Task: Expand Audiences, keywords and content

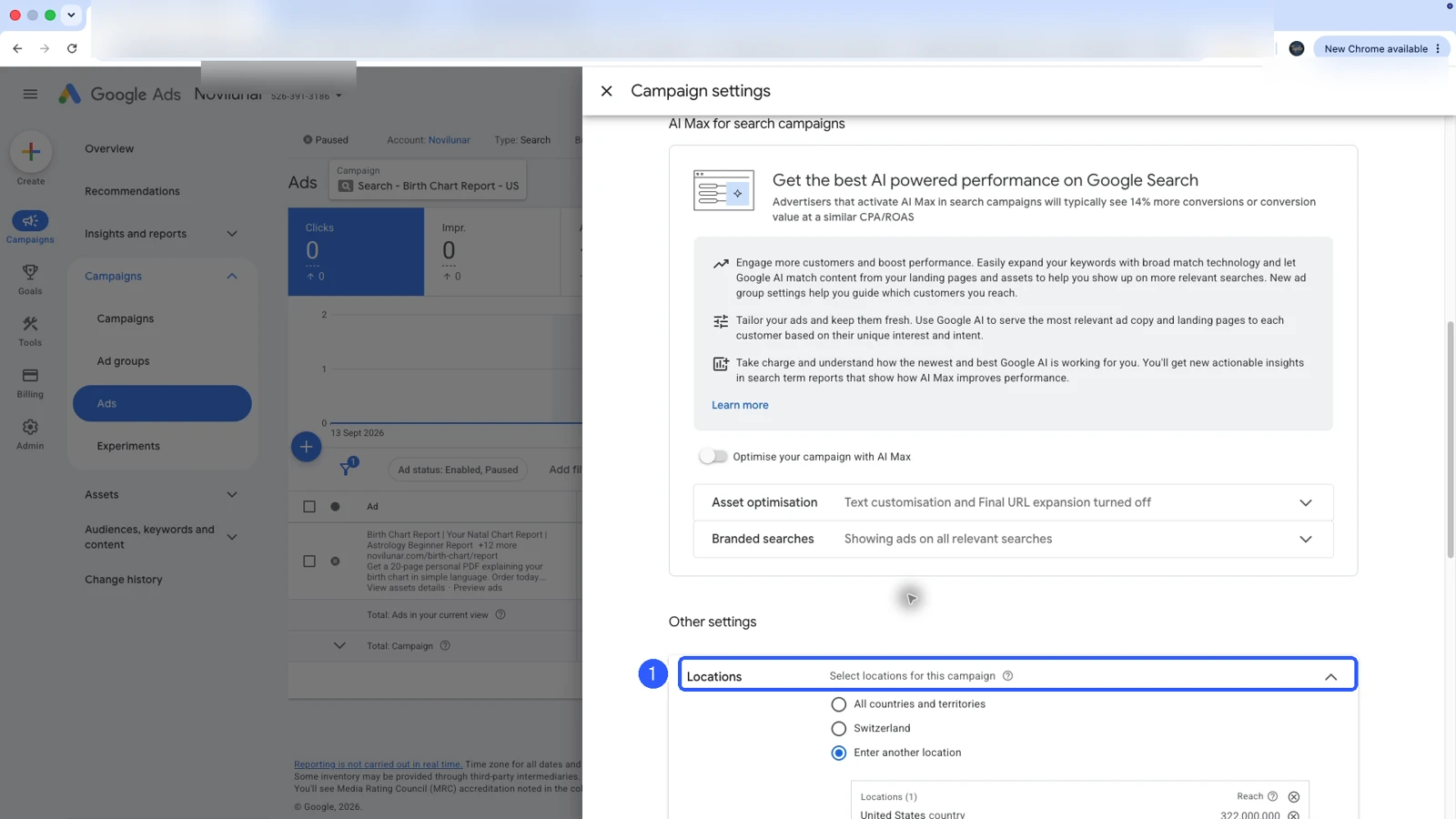Action: click(232, 537)
